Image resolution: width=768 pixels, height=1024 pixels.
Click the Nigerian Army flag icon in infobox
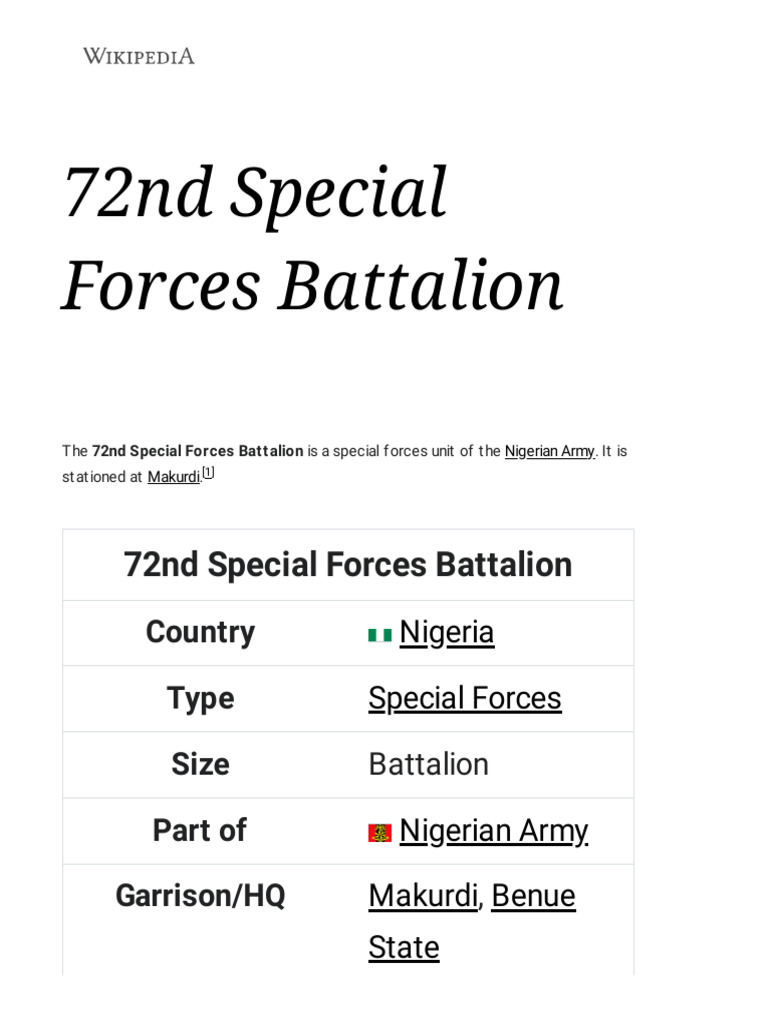point(380,832)
